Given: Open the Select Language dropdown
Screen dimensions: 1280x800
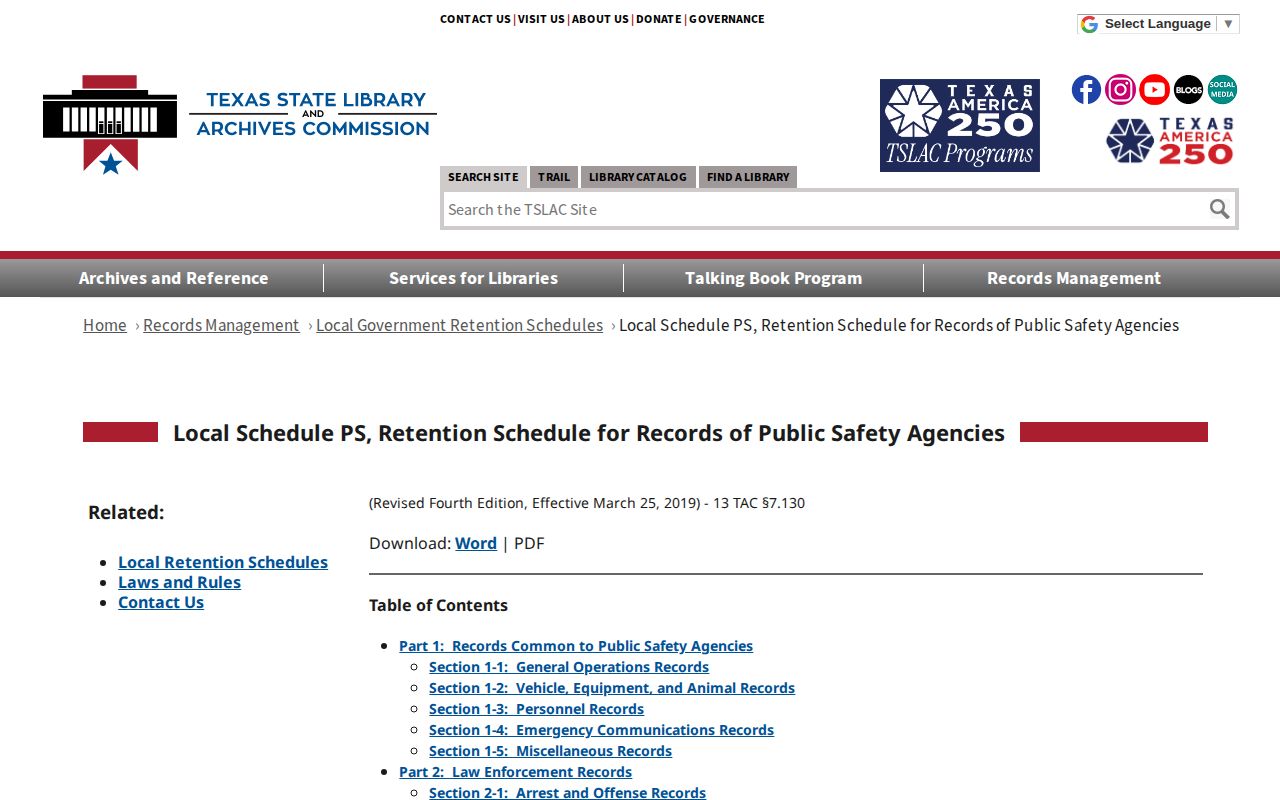Looking at the screenshot, I should [1158, 24].
